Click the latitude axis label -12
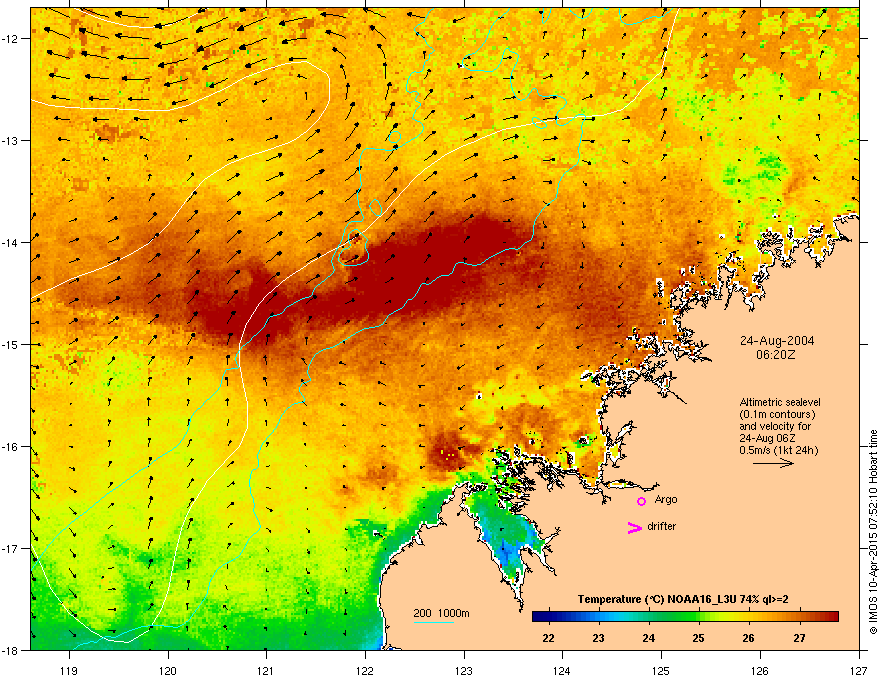The height and width of the screenshot is (680, 880). (11, 39)
